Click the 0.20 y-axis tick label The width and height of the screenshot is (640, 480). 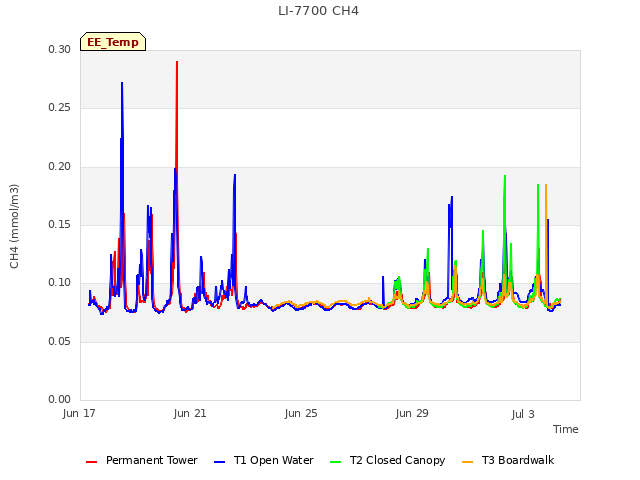point(60,166)
